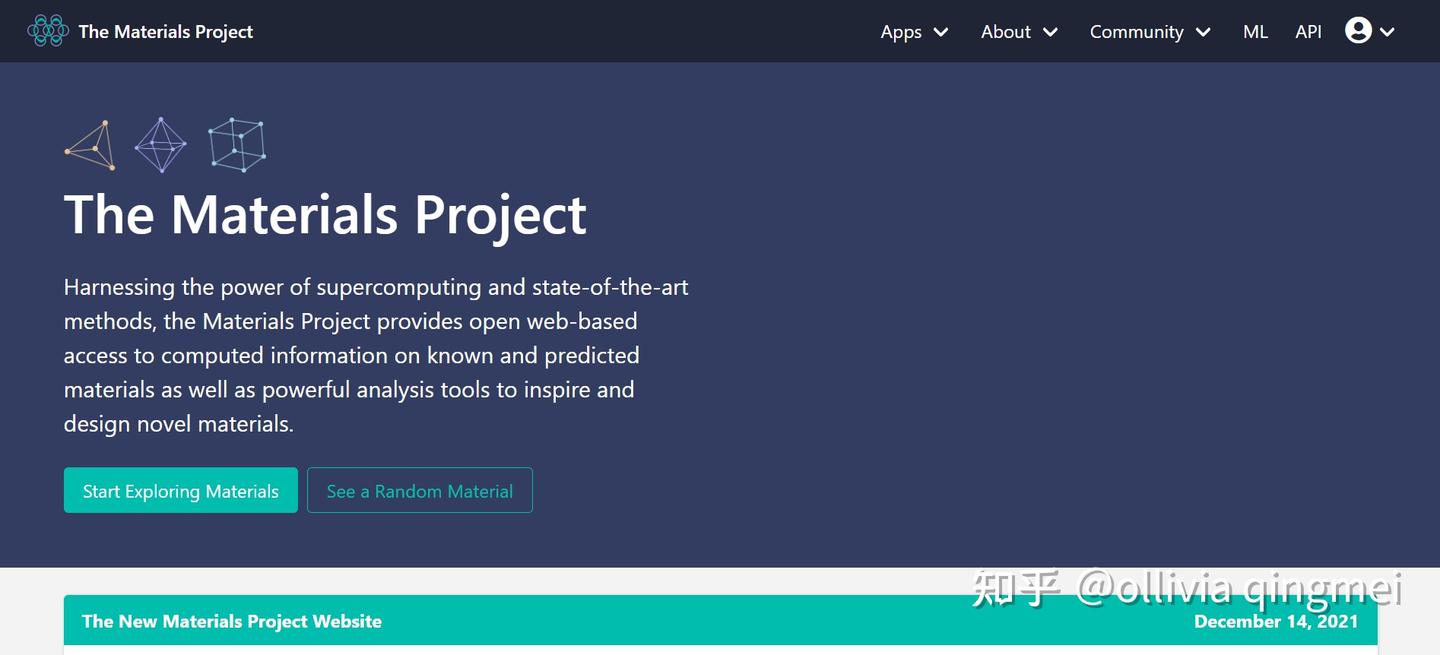Click See a Random Material button
Viewport: 1440px width, 655px height.
pos(419,490)
